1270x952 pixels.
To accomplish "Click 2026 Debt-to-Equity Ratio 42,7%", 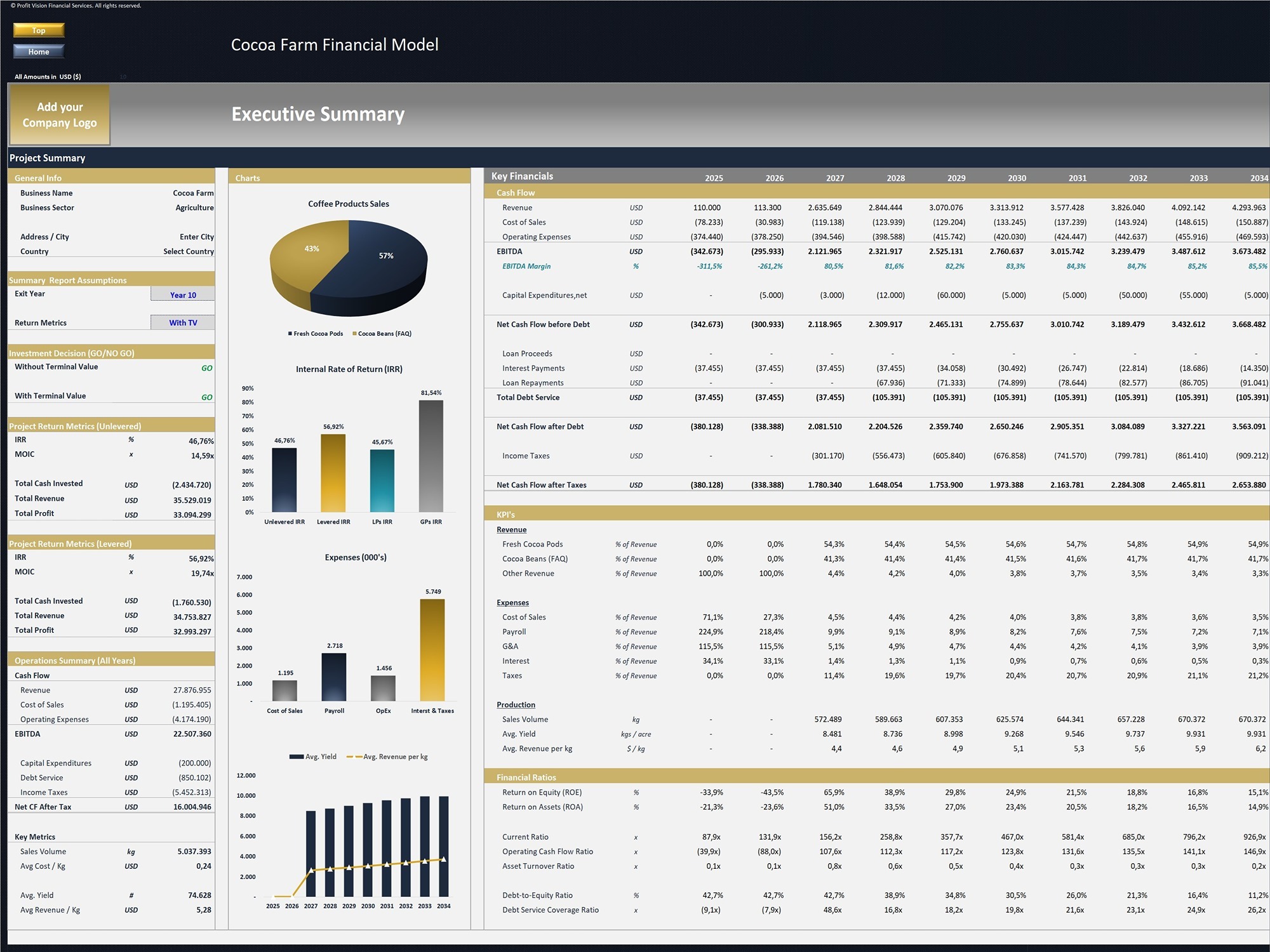I will 773,895.
